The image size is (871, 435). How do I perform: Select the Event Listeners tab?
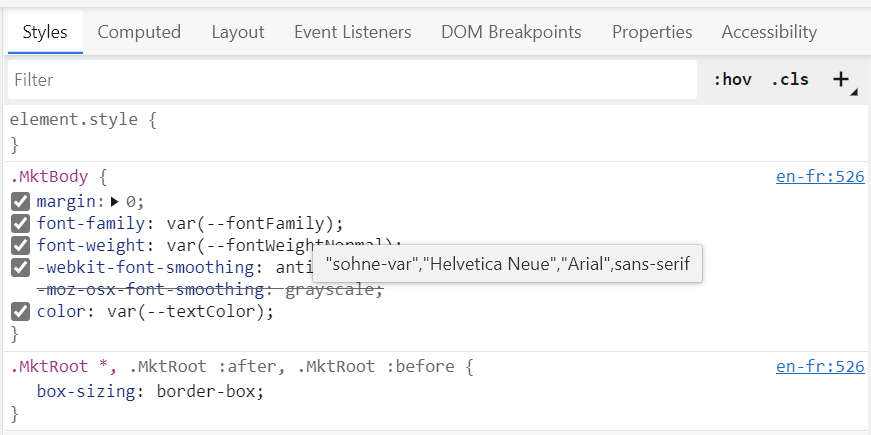tap(352, 32)
